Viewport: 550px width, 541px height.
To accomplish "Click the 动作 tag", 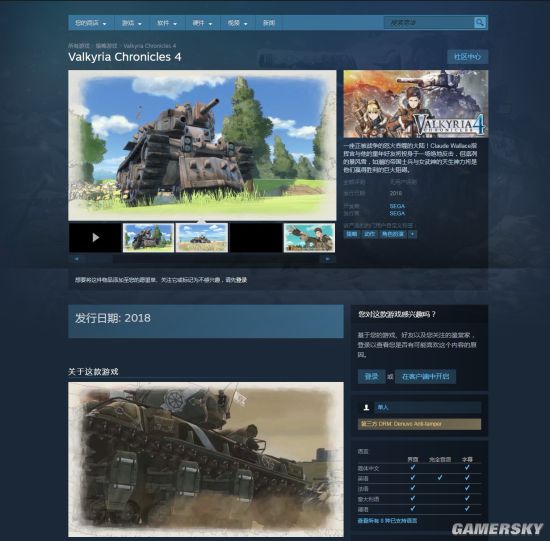I will coord(369,234).
